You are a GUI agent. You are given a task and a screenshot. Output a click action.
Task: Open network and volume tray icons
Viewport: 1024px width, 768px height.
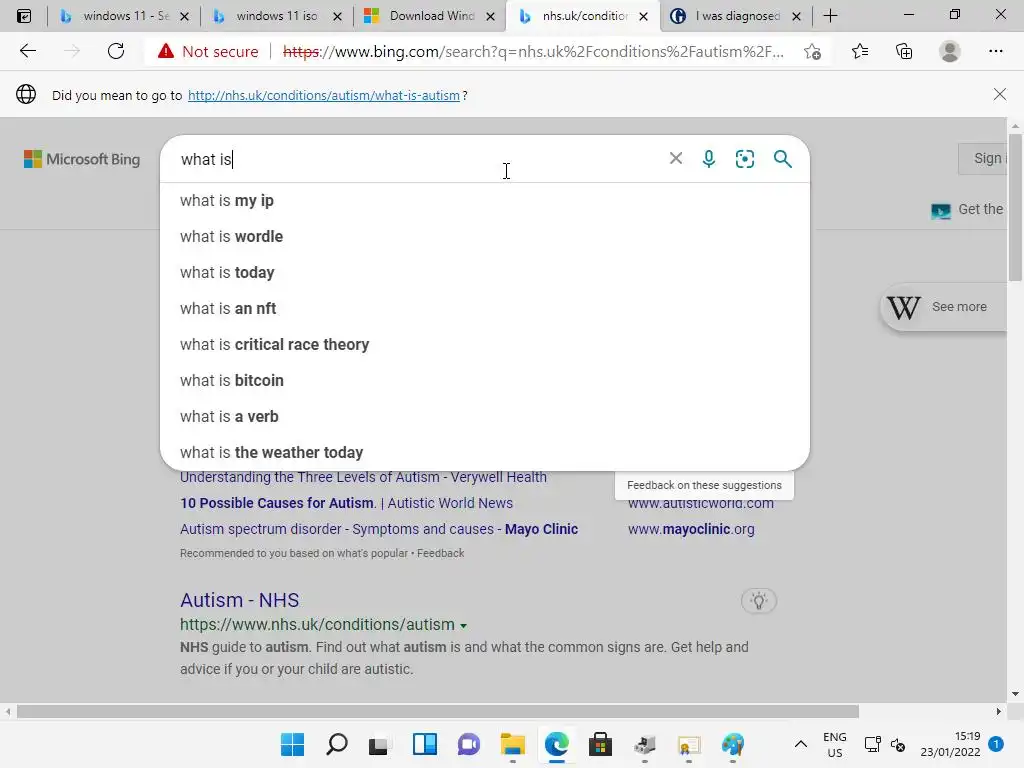(885, 744)
